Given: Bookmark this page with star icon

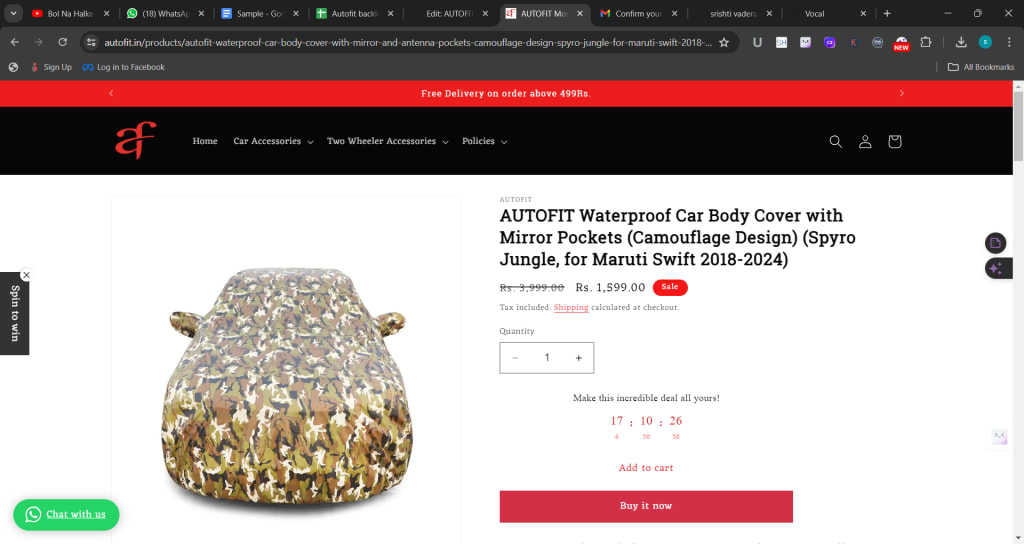Looking at the screenshot, I should (724, 42).
